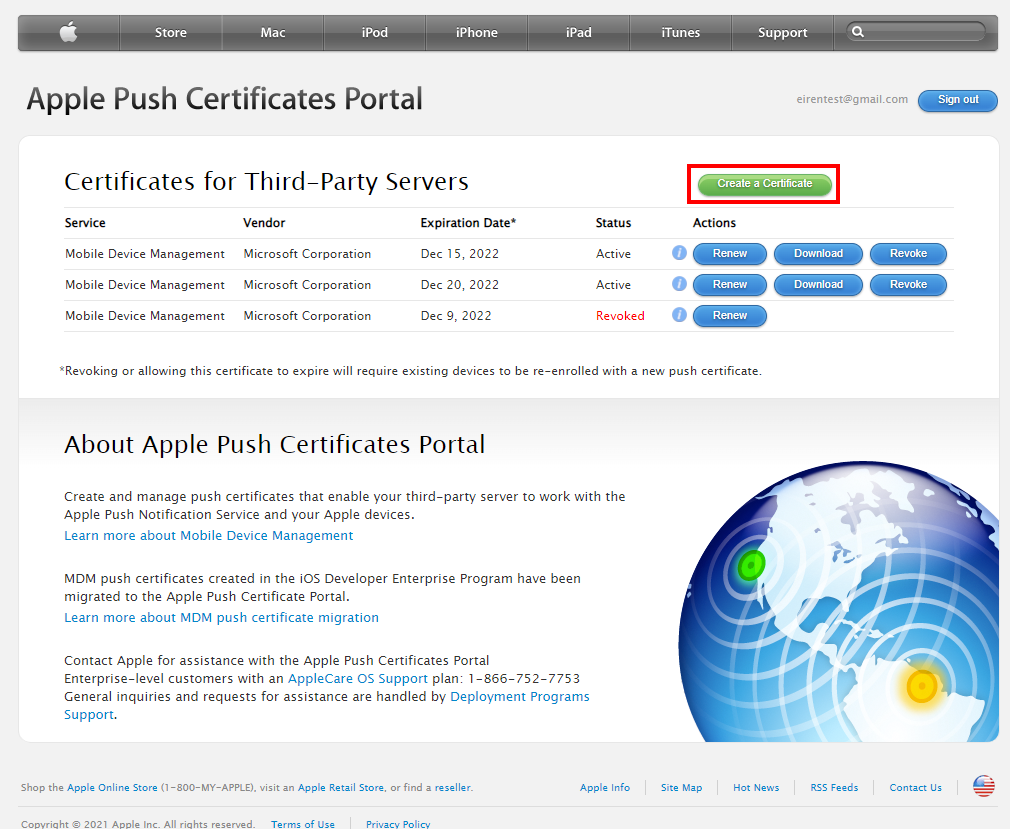
Task: Click the Apple logo in the navigation bar
Action: coord(68,32)
